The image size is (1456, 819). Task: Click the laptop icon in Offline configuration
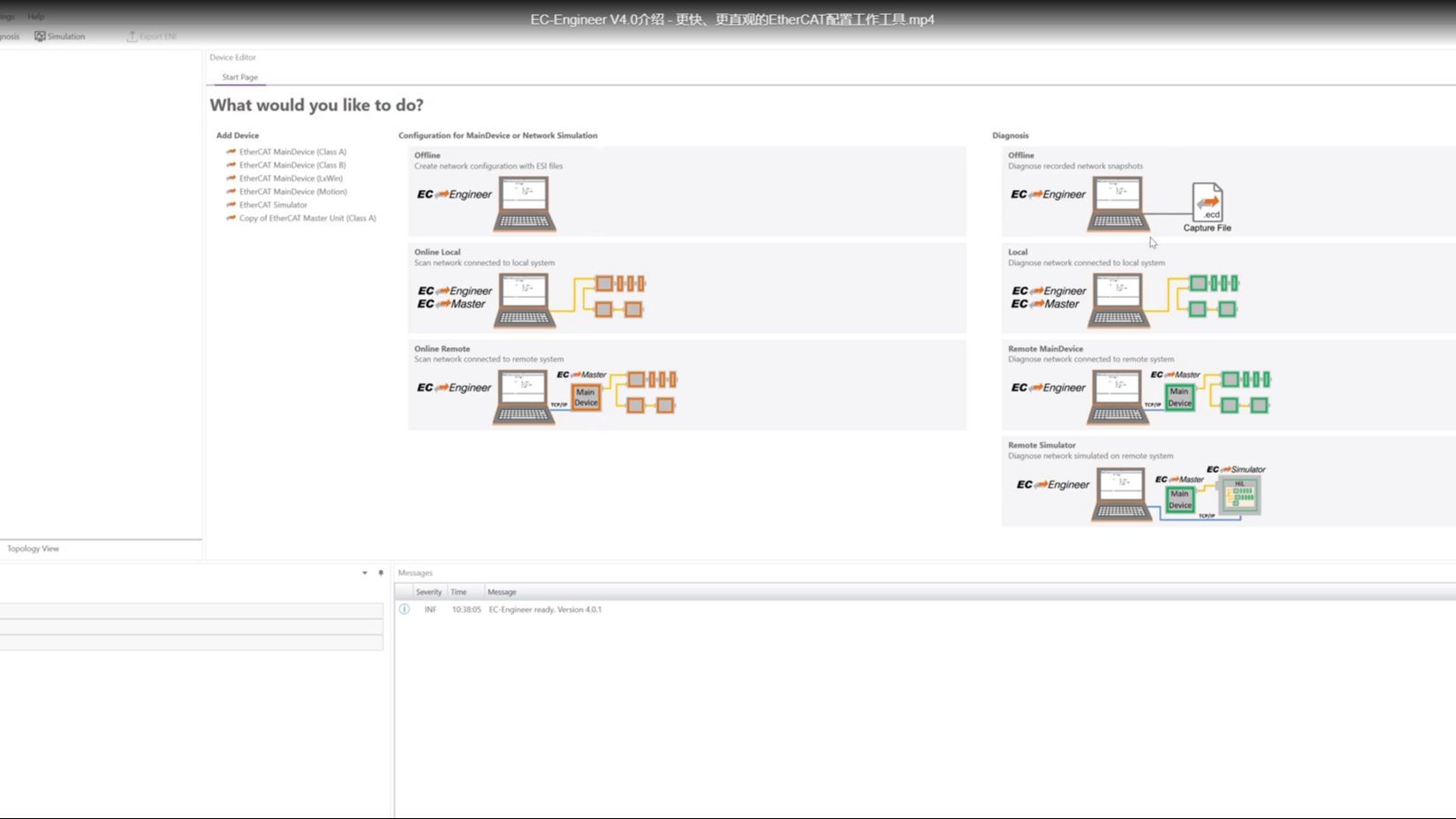525,203
